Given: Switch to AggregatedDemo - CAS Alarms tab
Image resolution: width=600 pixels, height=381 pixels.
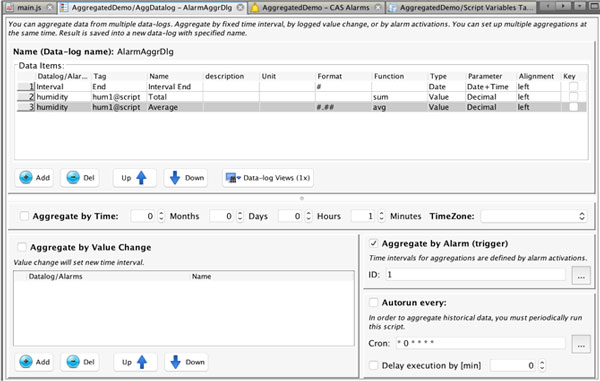Looking at the screenshot, I should [x=315, y=7].
